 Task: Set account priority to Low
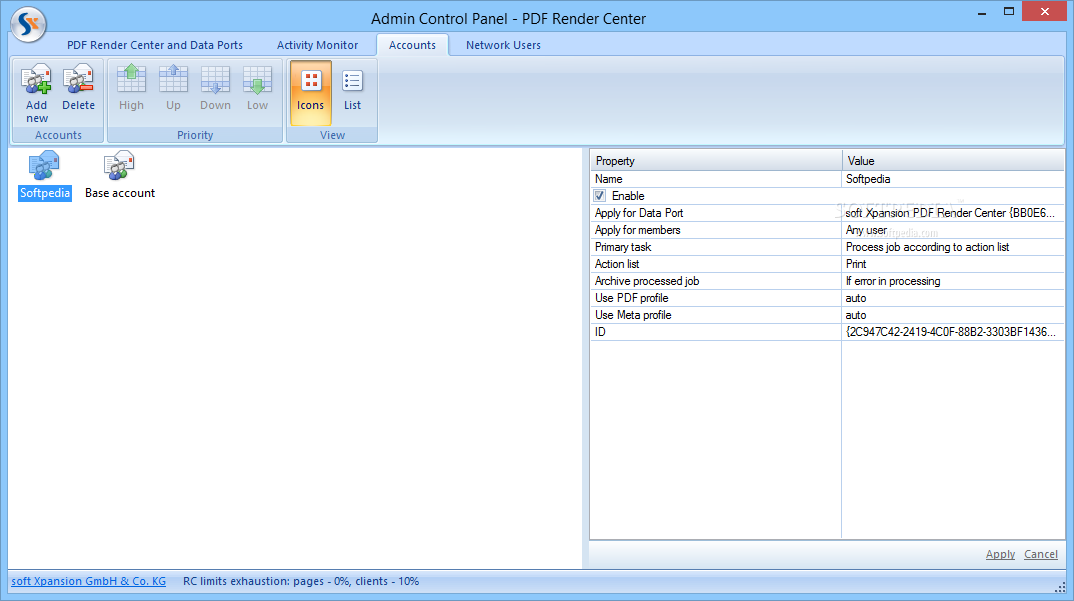(x=258, y=88)
